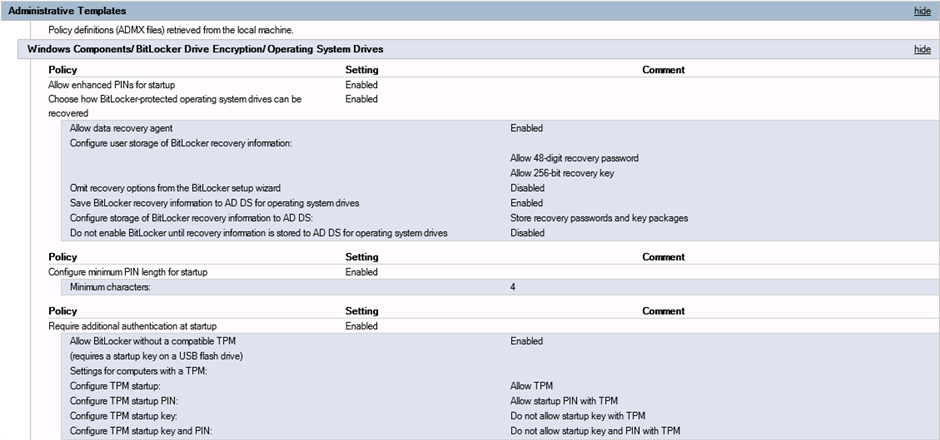Select 'Allow enhanced PINs for startup' policy
940x440 pixels.
coord(112,85)
